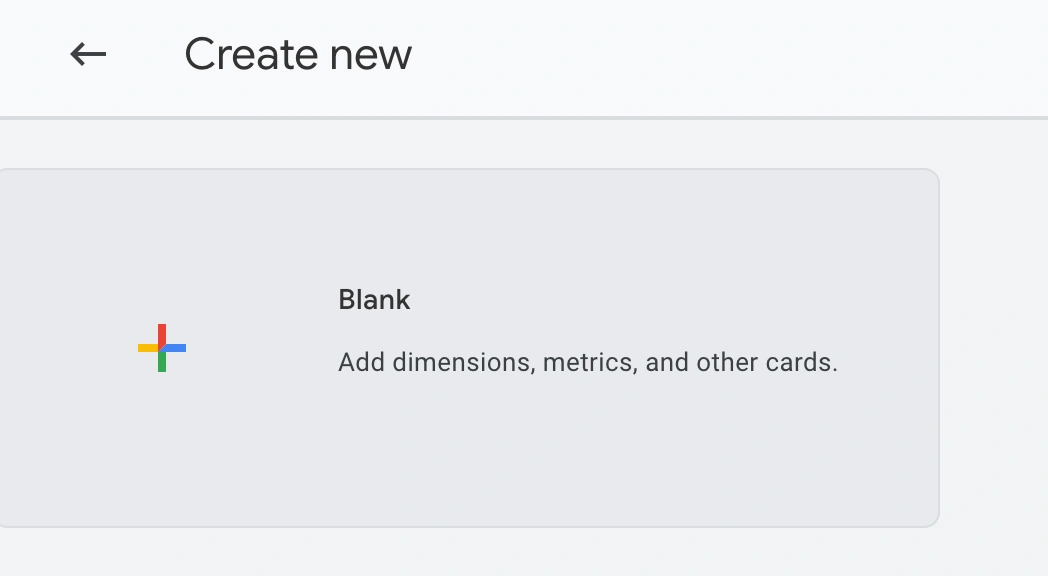
Task: Click the 'Blank' card title
Action: coord(374,300)
